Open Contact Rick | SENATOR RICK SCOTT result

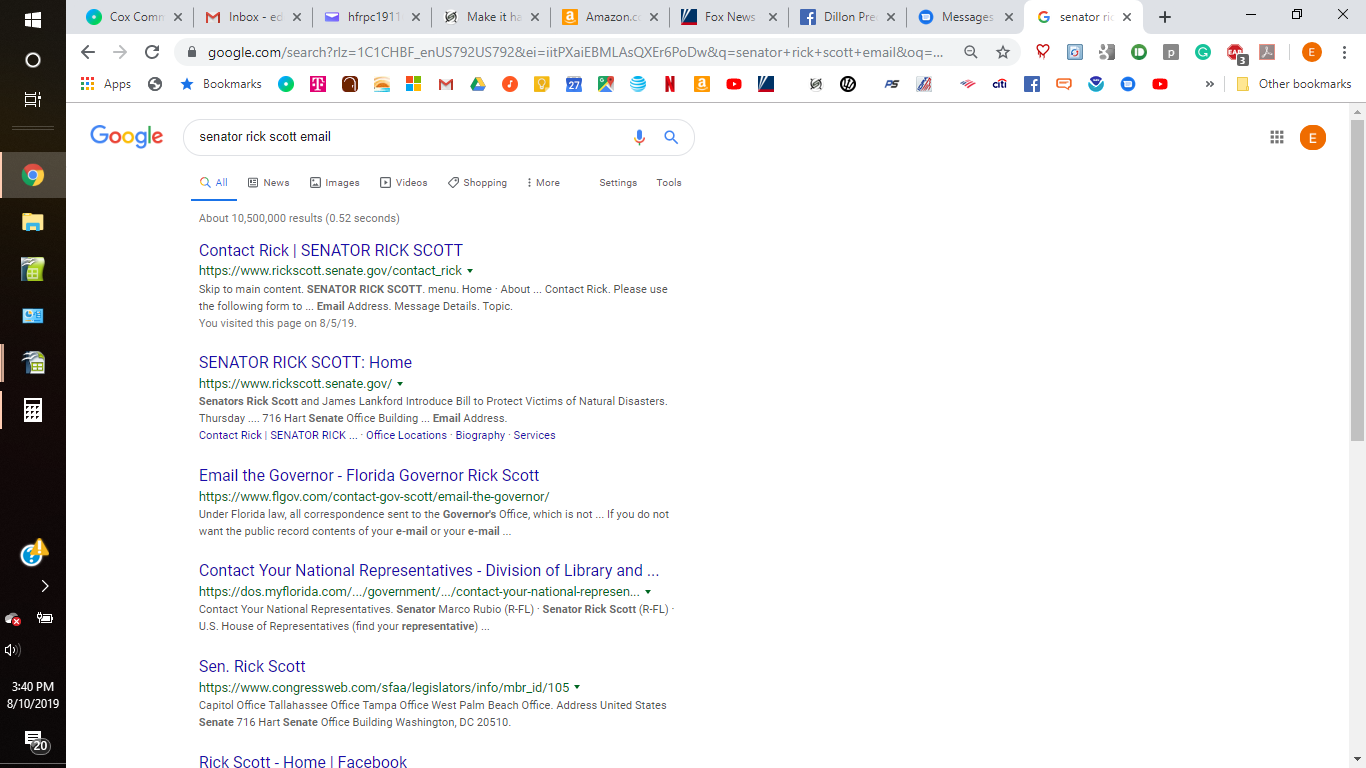(x=331, y=250)
